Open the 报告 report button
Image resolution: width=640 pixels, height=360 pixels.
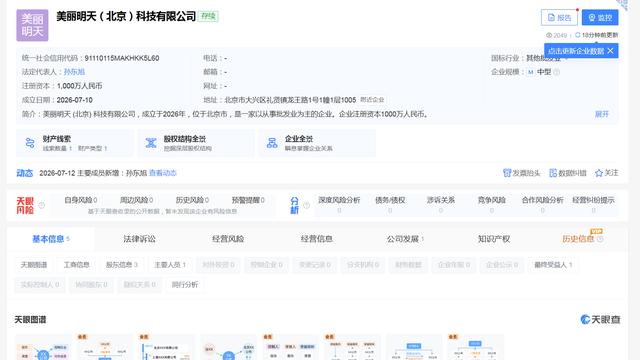(559, 18)
